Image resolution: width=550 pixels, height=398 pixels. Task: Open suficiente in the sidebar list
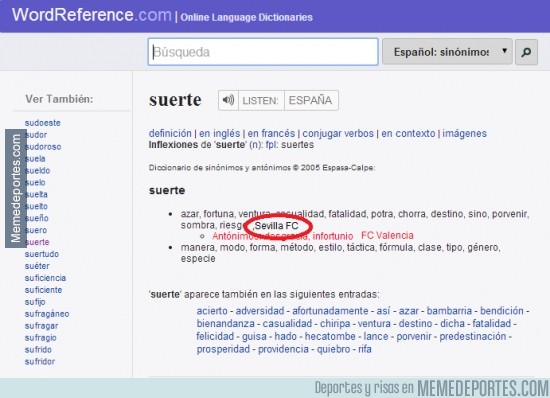coord(43,290)
